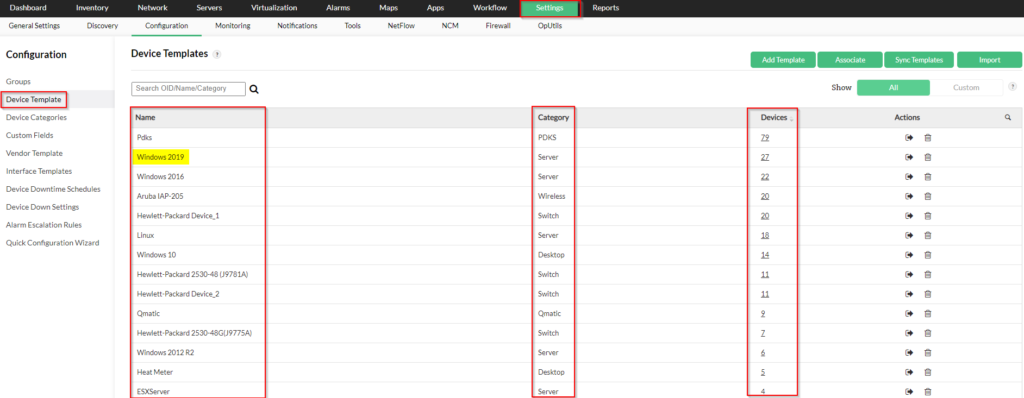Click export icon for Hewlett-Packard Device_1
Image resolution: width=1024 pixels, height=398 pixels.
908,216
